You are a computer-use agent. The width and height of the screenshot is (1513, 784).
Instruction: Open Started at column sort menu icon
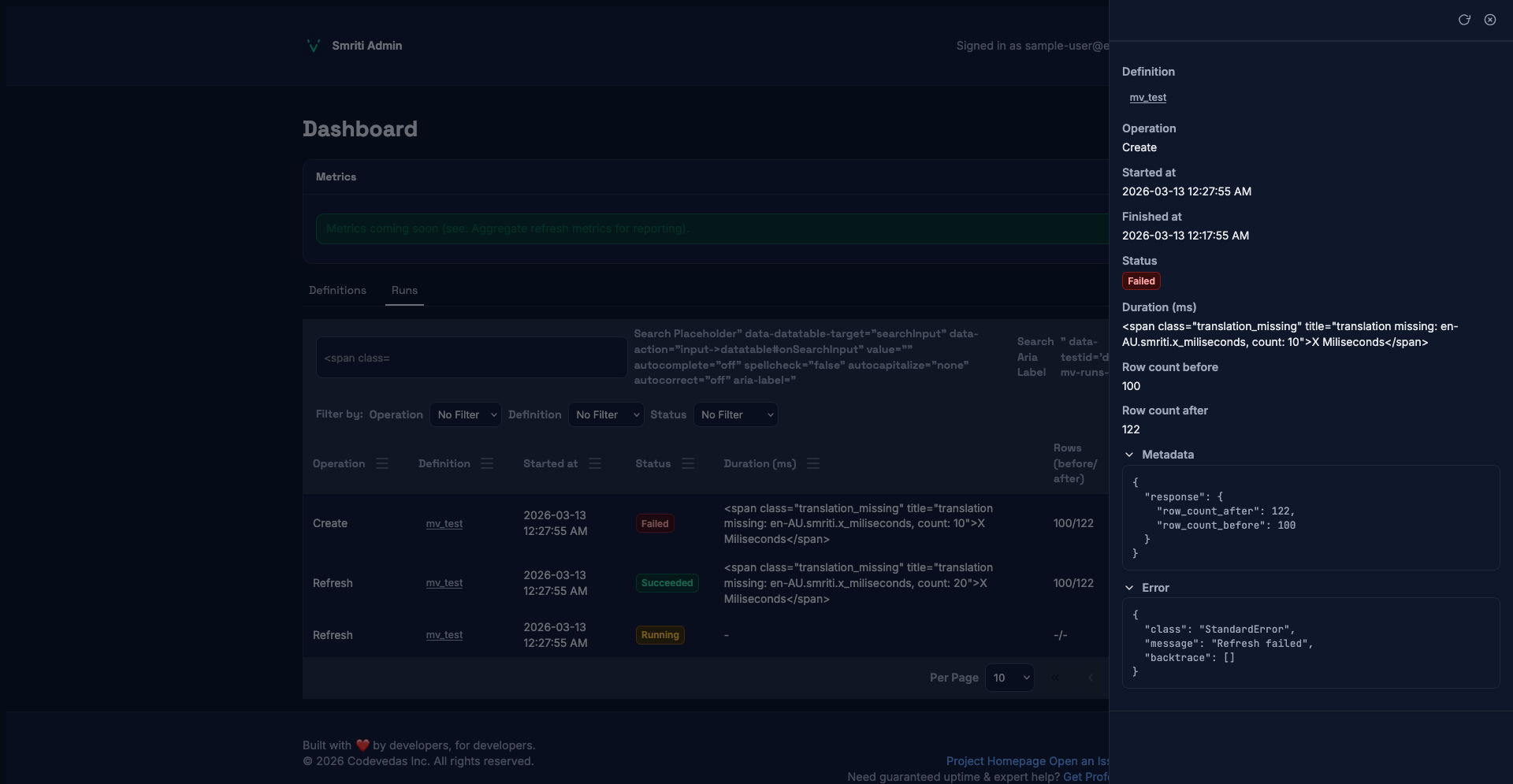[595, 464]
